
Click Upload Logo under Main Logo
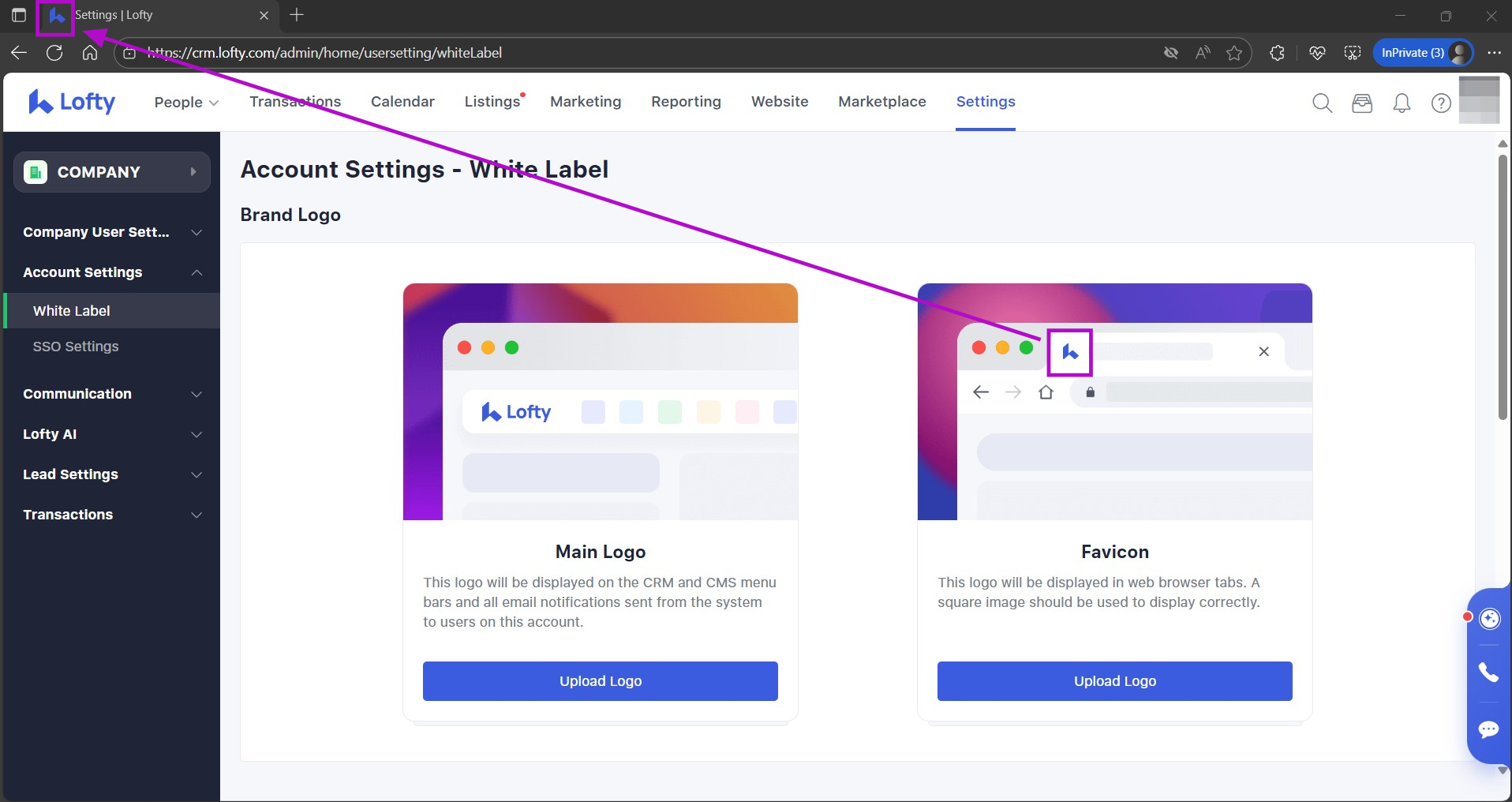[600, 681]
